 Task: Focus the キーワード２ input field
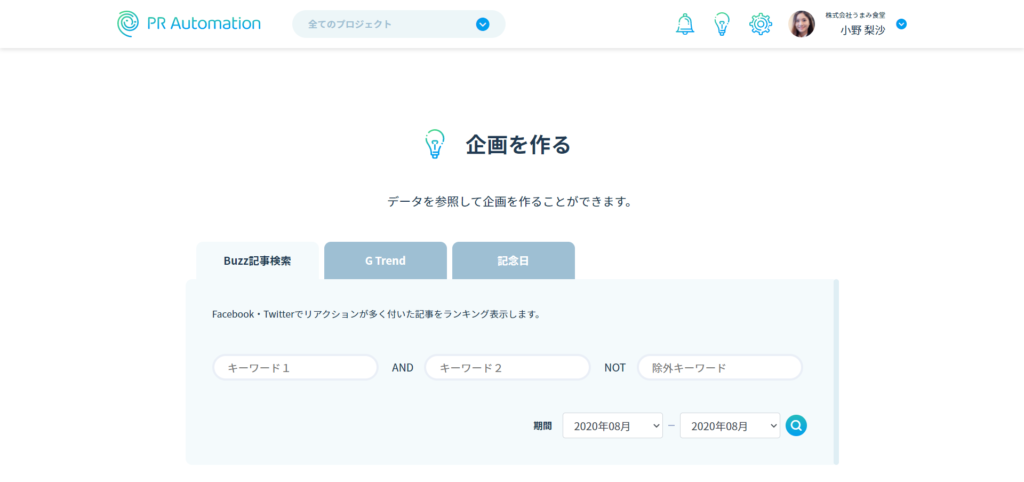[507, 368]
